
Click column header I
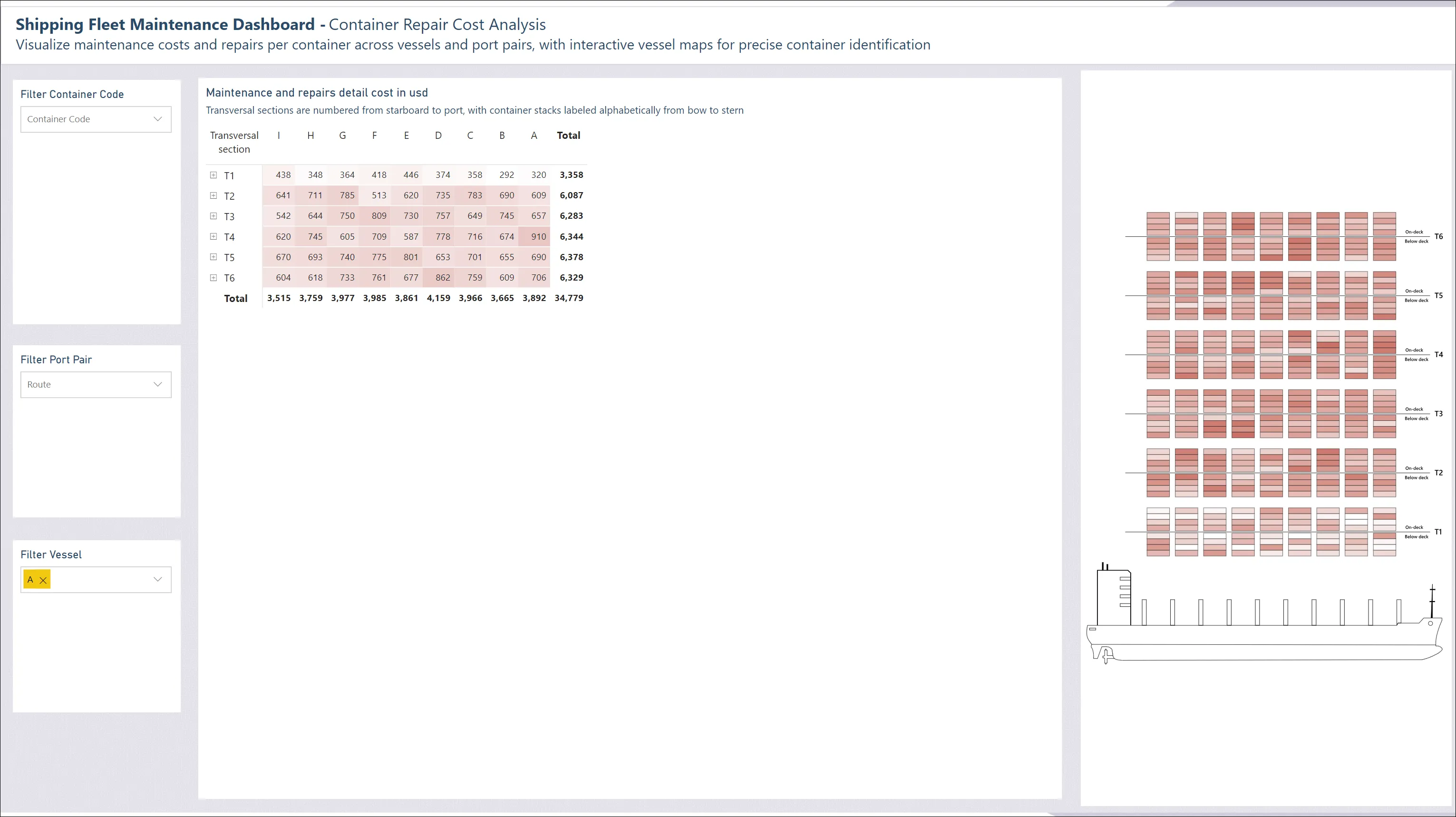pyautogui.click(x=279, y=135)
